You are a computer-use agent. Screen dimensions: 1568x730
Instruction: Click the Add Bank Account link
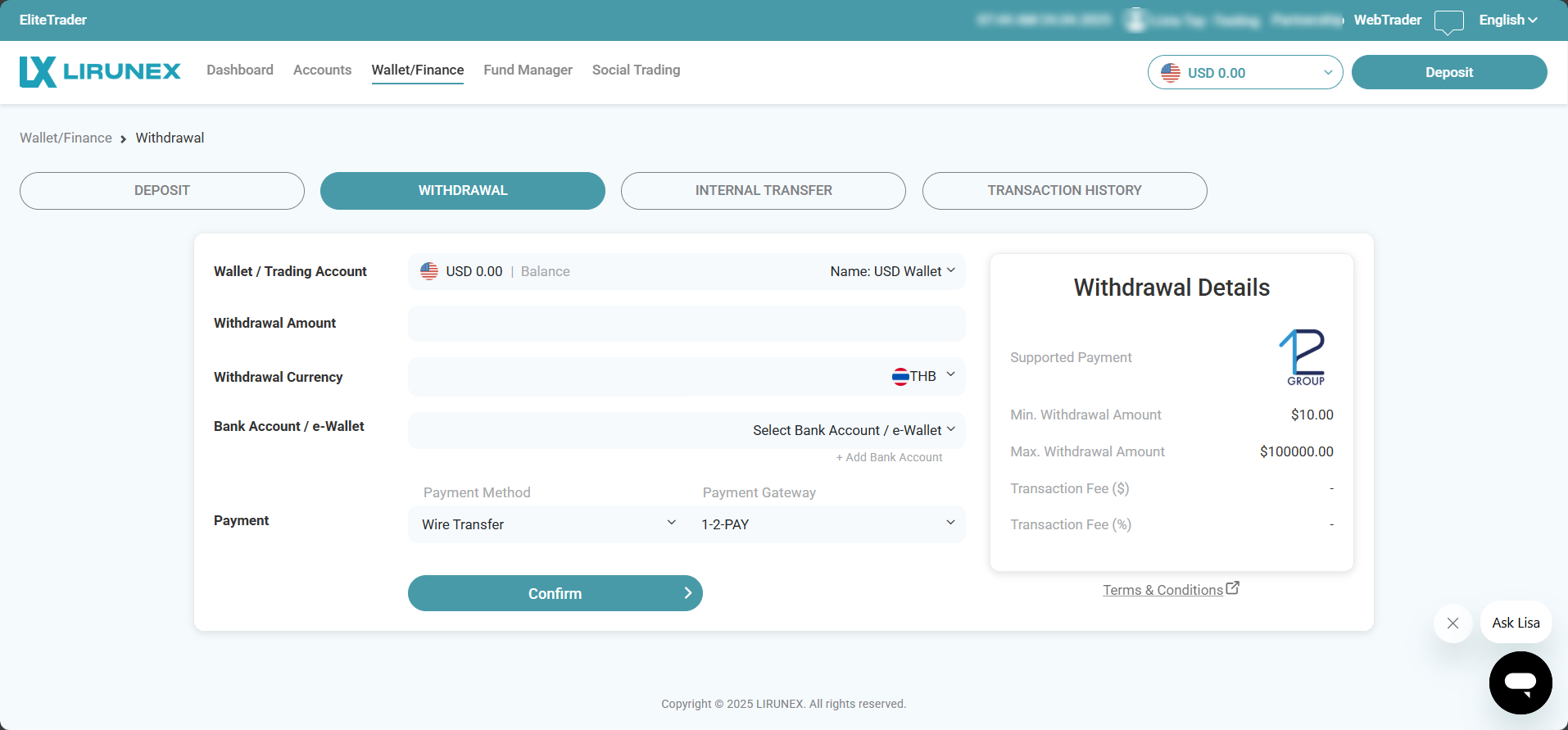(889, 457)
